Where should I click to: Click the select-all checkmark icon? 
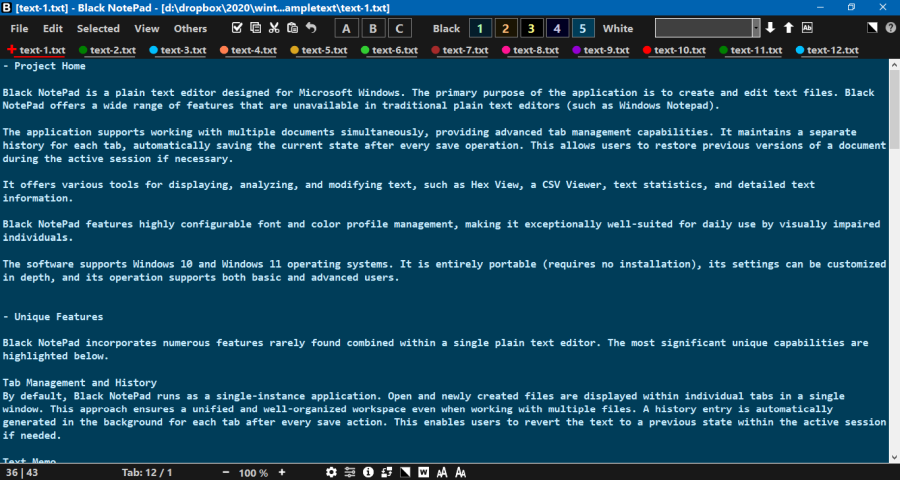point(236,28)
